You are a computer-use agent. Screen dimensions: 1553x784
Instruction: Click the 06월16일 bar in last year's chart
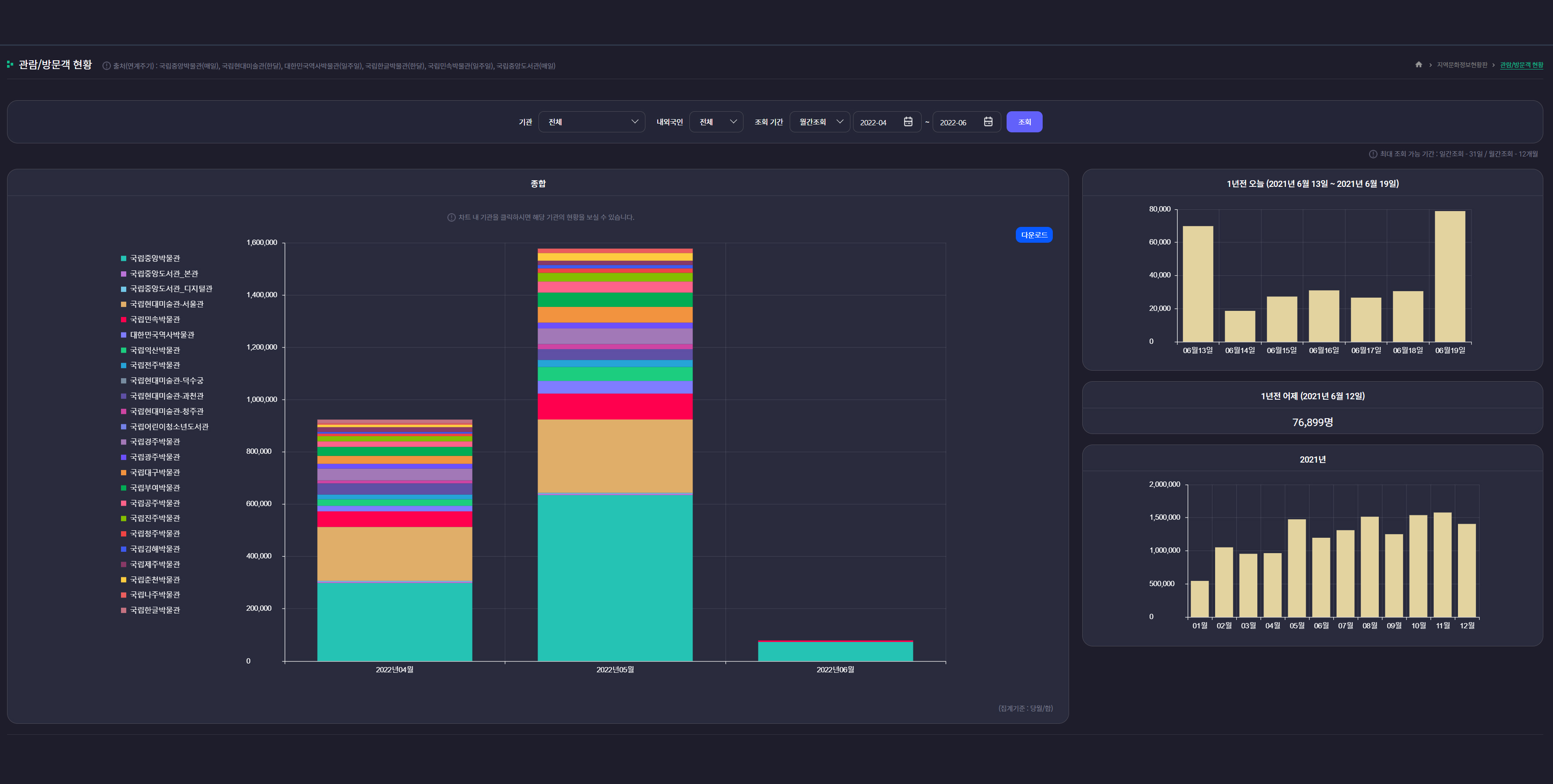tap(1324, 316)
